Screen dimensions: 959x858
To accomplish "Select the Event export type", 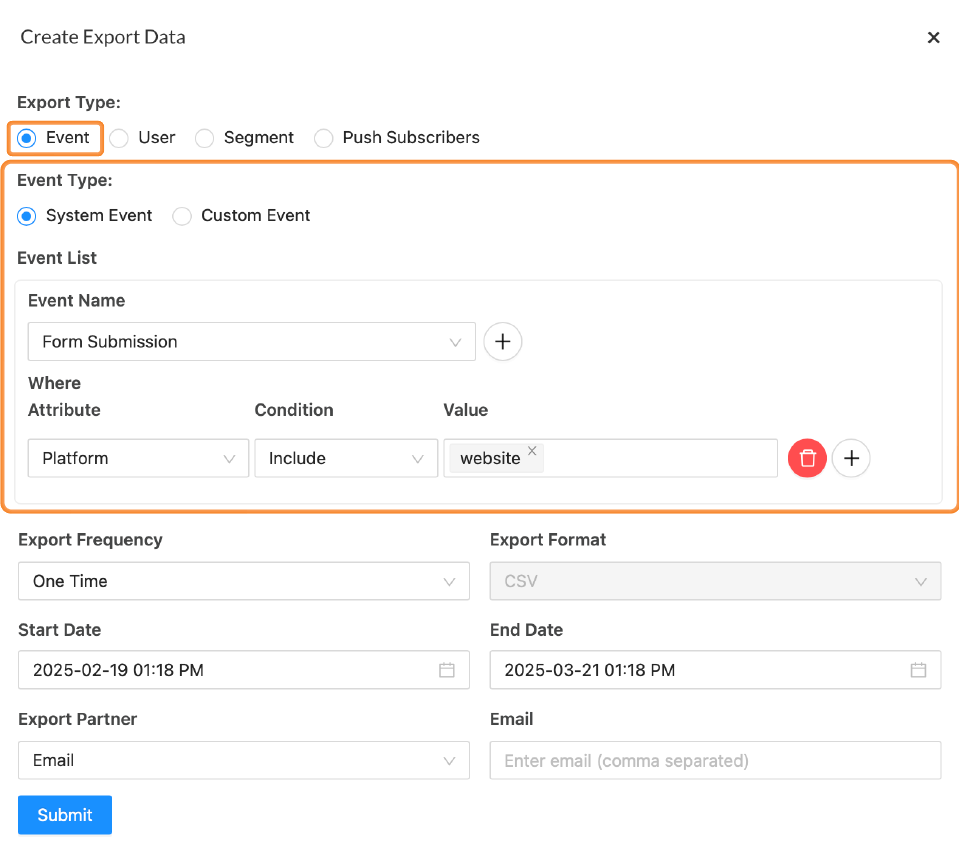I will point(27,138).
